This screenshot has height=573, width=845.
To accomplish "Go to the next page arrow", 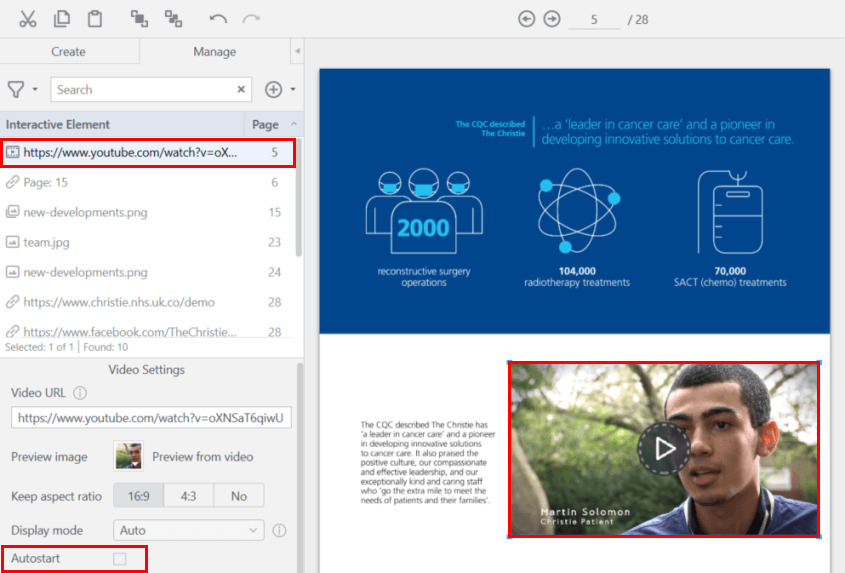I will point(552,19).
